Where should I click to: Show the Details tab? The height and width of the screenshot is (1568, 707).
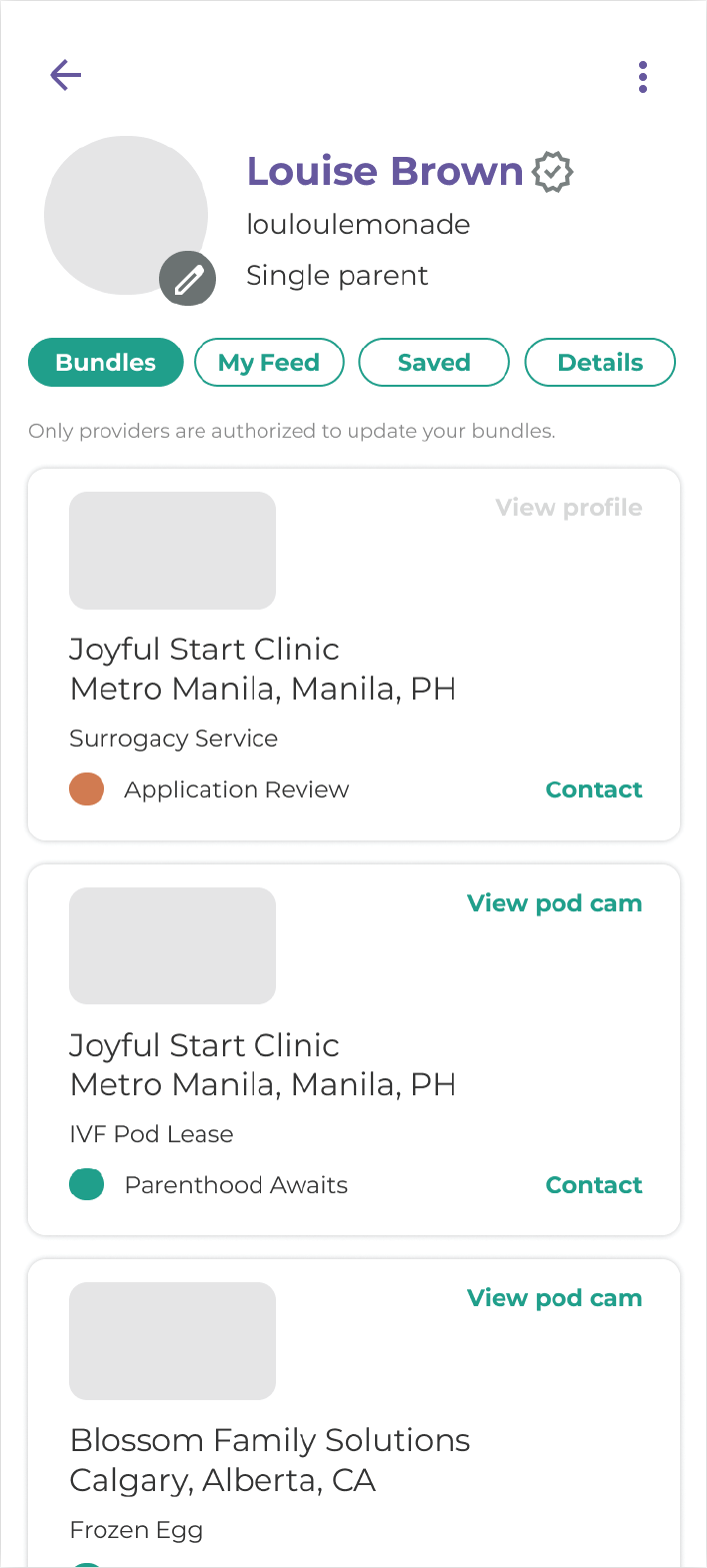(600, 363)
